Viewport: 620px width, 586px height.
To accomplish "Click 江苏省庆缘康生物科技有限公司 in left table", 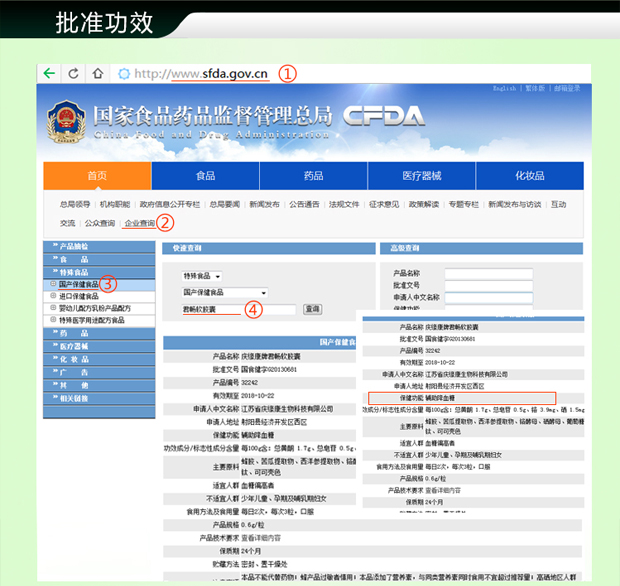I will tap(287, 409).
